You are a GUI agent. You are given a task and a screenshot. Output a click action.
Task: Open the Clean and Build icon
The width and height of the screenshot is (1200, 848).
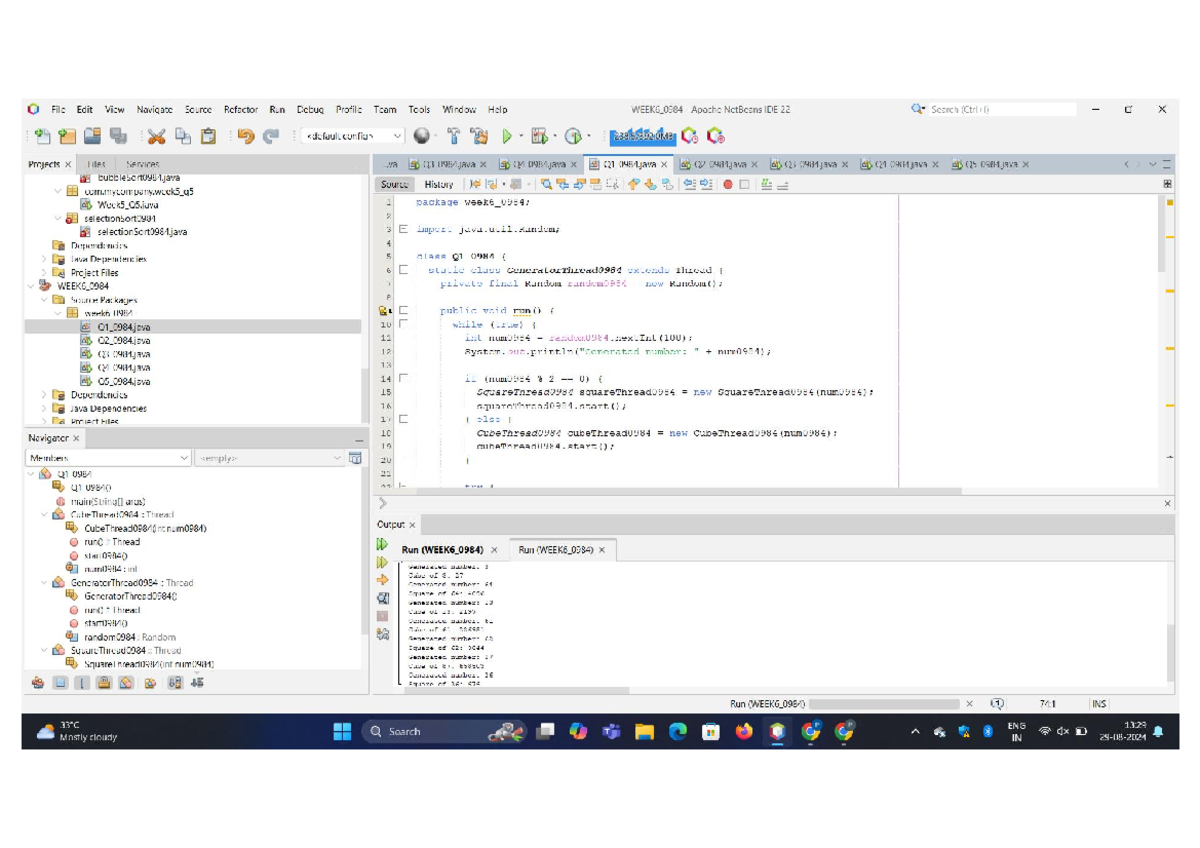click(481, 136)
